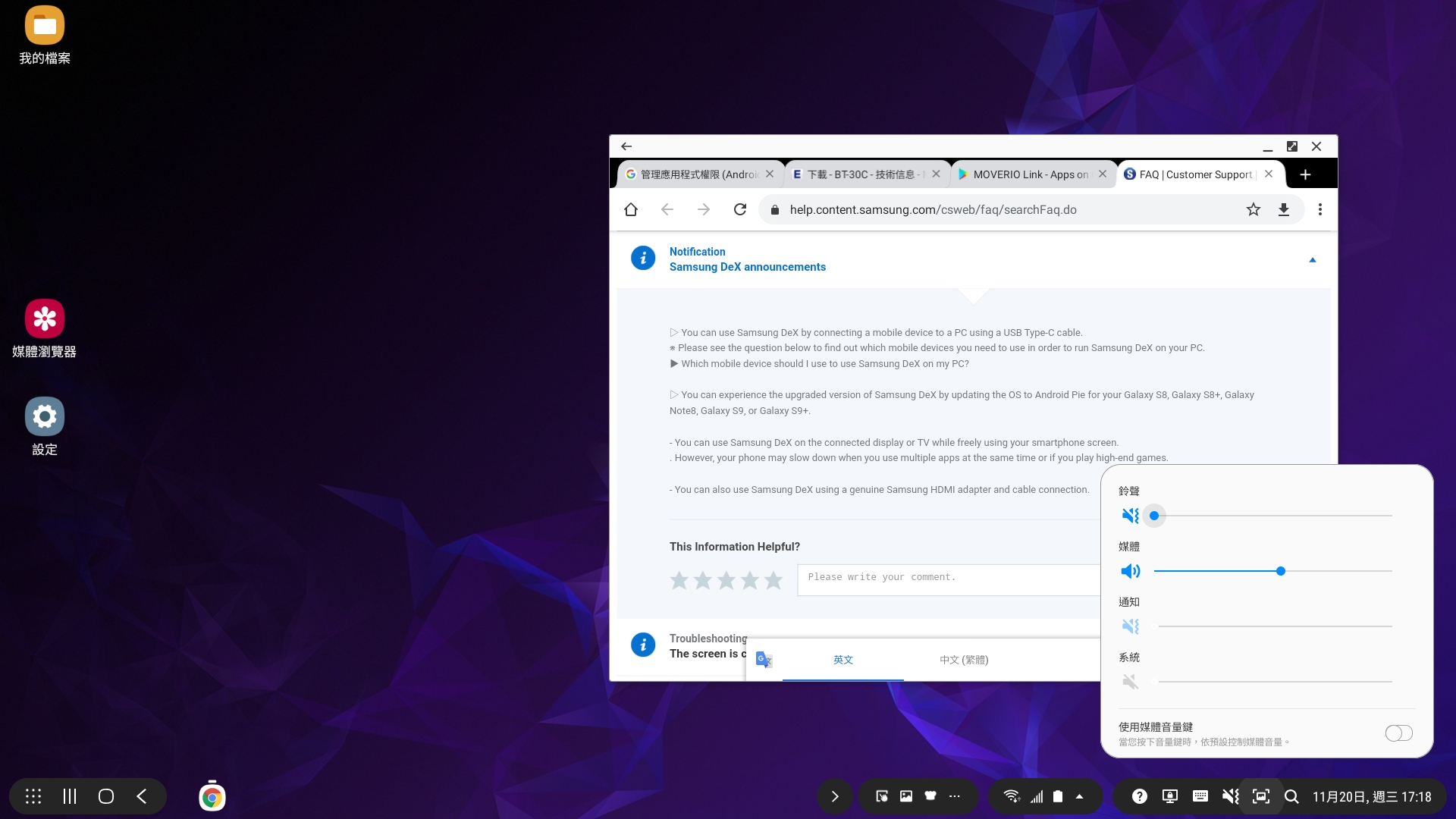The image size is (1456, 819).
Task: Check the battery icon in the tray
Action: [x=1058, y=796]
